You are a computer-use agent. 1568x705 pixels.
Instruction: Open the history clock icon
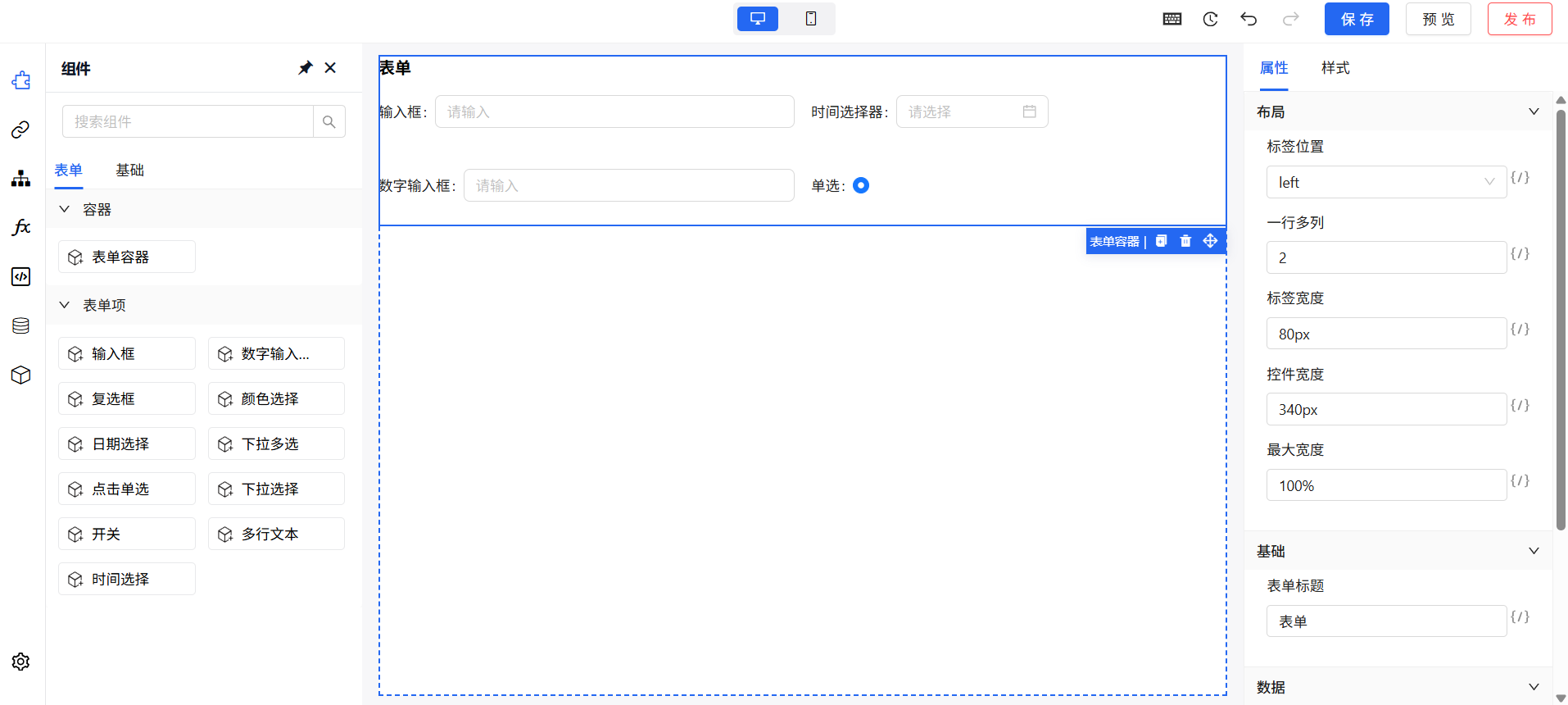click(x=1210, y=19)
